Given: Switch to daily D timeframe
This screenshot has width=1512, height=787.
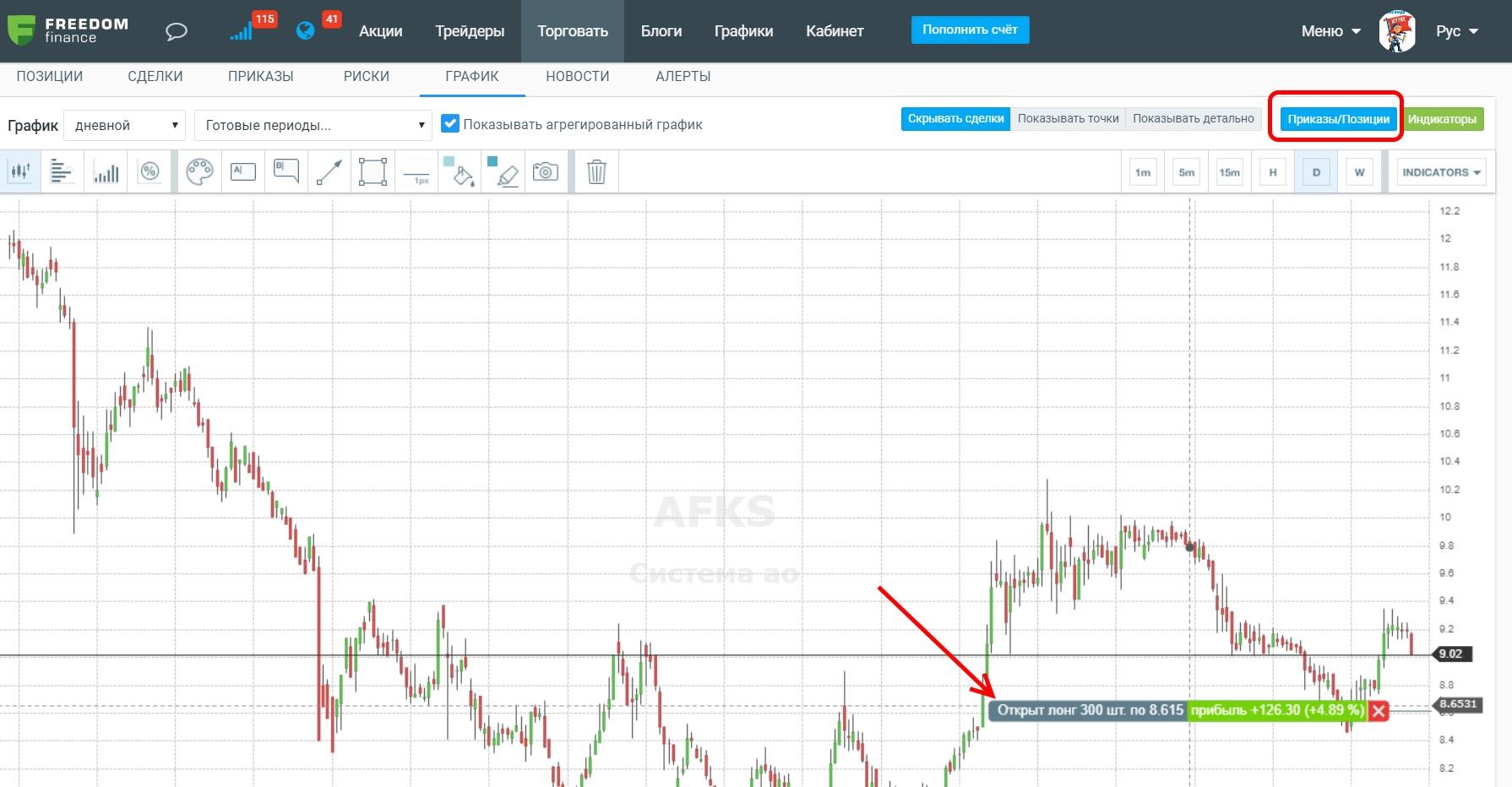Looking at the screenshot, I should [x=1316, y=172].
